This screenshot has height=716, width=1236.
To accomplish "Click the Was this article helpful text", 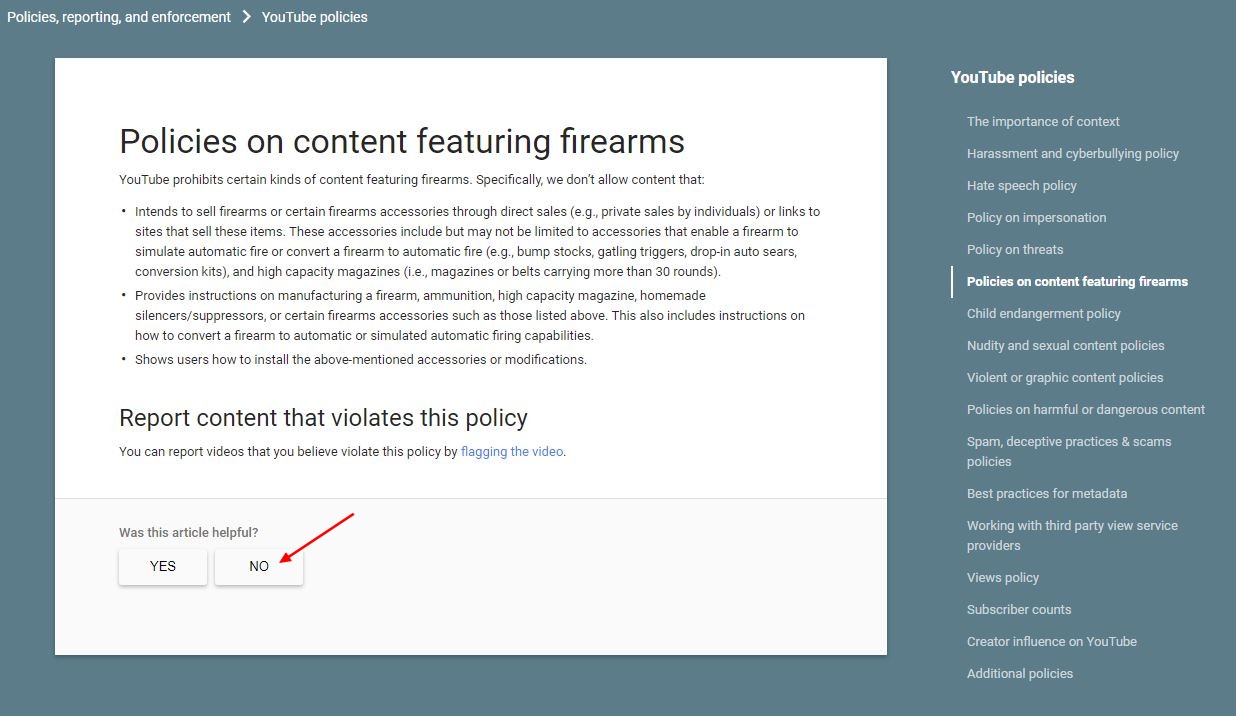I will 188,533.
